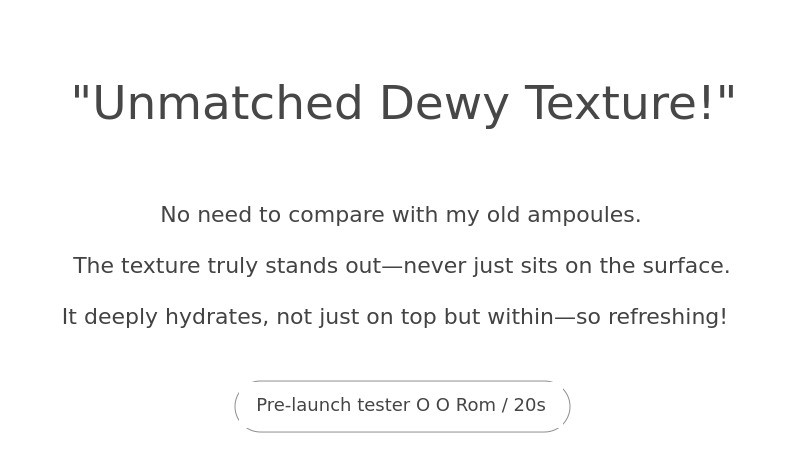The height and width of the screenshot is (464, 800).
Task: Select the Pre-launch tester pill badge
Action: point(402,406)
